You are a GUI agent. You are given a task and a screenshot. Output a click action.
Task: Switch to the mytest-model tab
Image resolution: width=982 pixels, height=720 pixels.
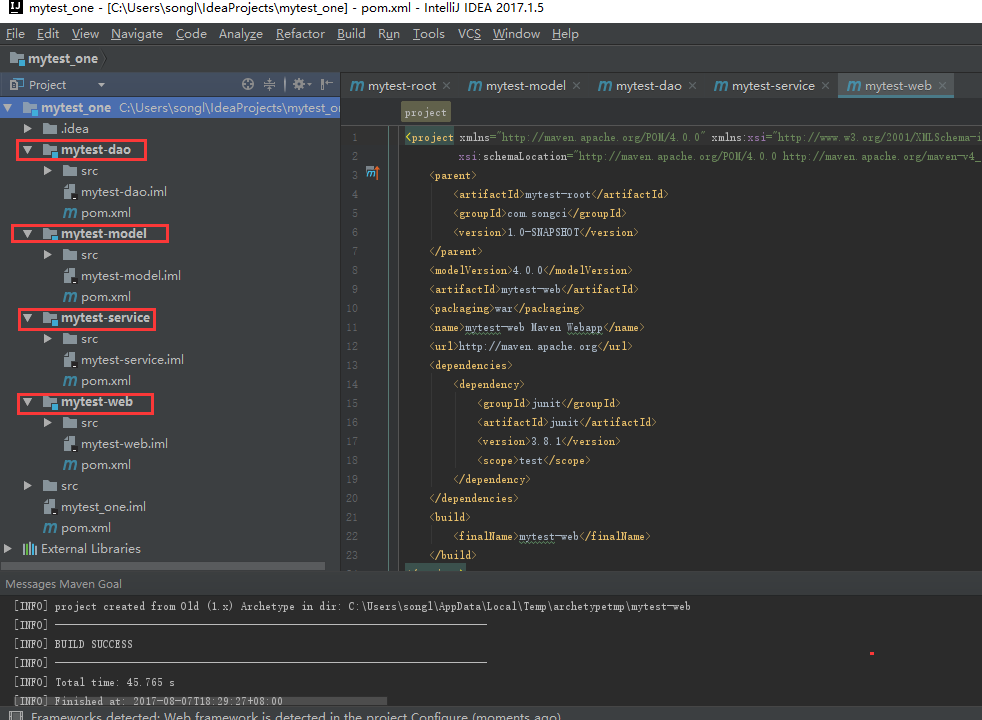coord(525,86)
